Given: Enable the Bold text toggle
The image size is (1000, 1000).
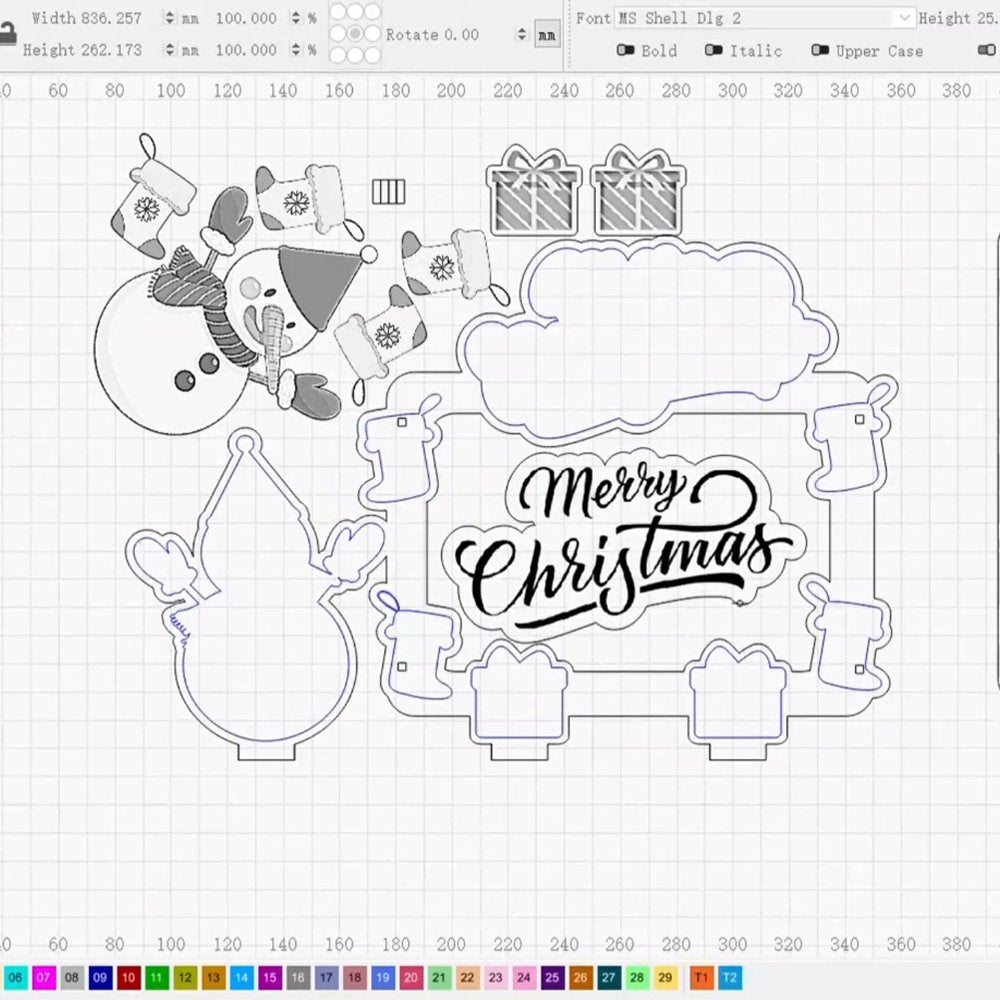Looking at the screenshot, I should (x=626, y=51).
